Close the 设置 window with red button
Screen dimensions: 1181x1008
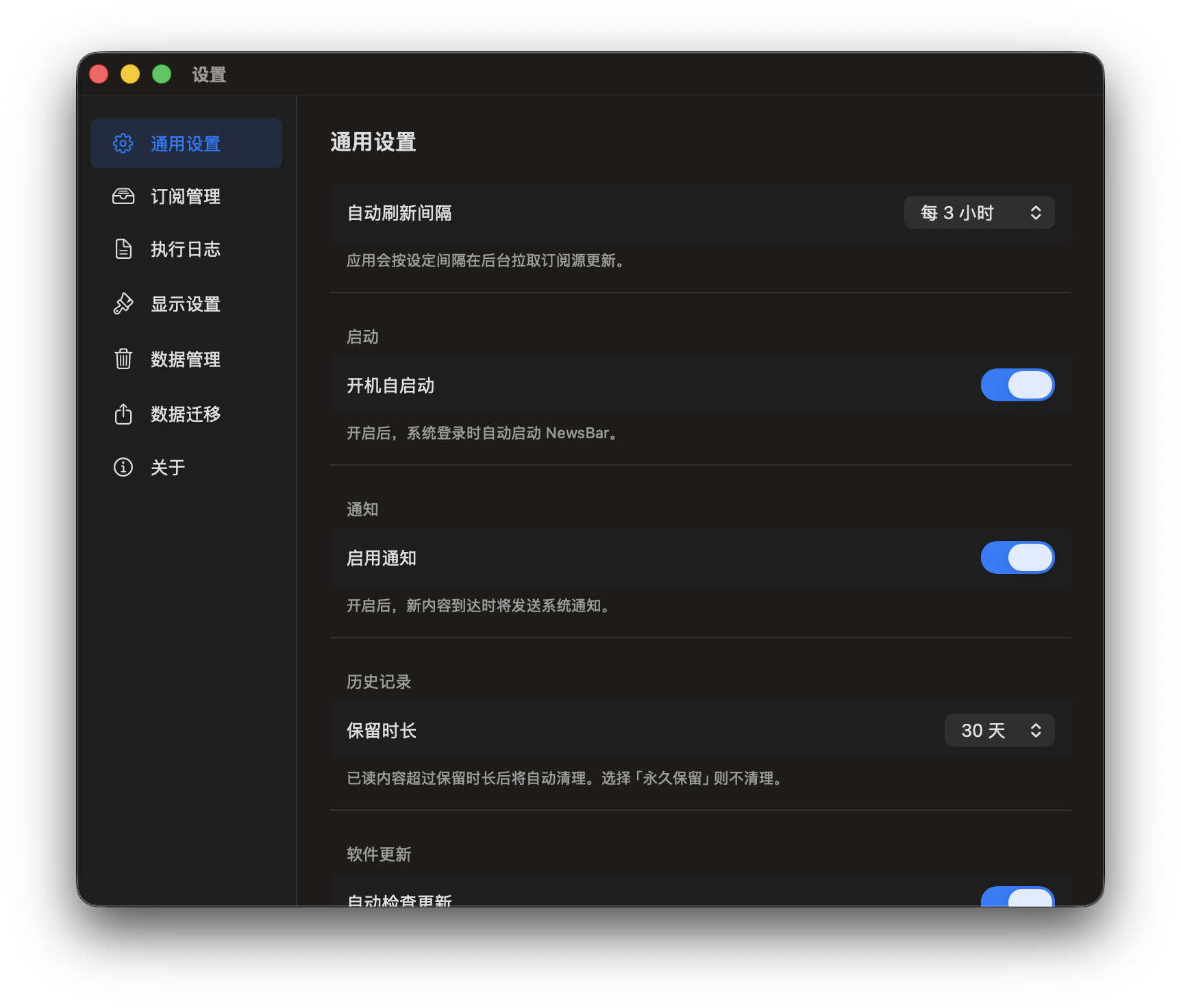[99, 74]
